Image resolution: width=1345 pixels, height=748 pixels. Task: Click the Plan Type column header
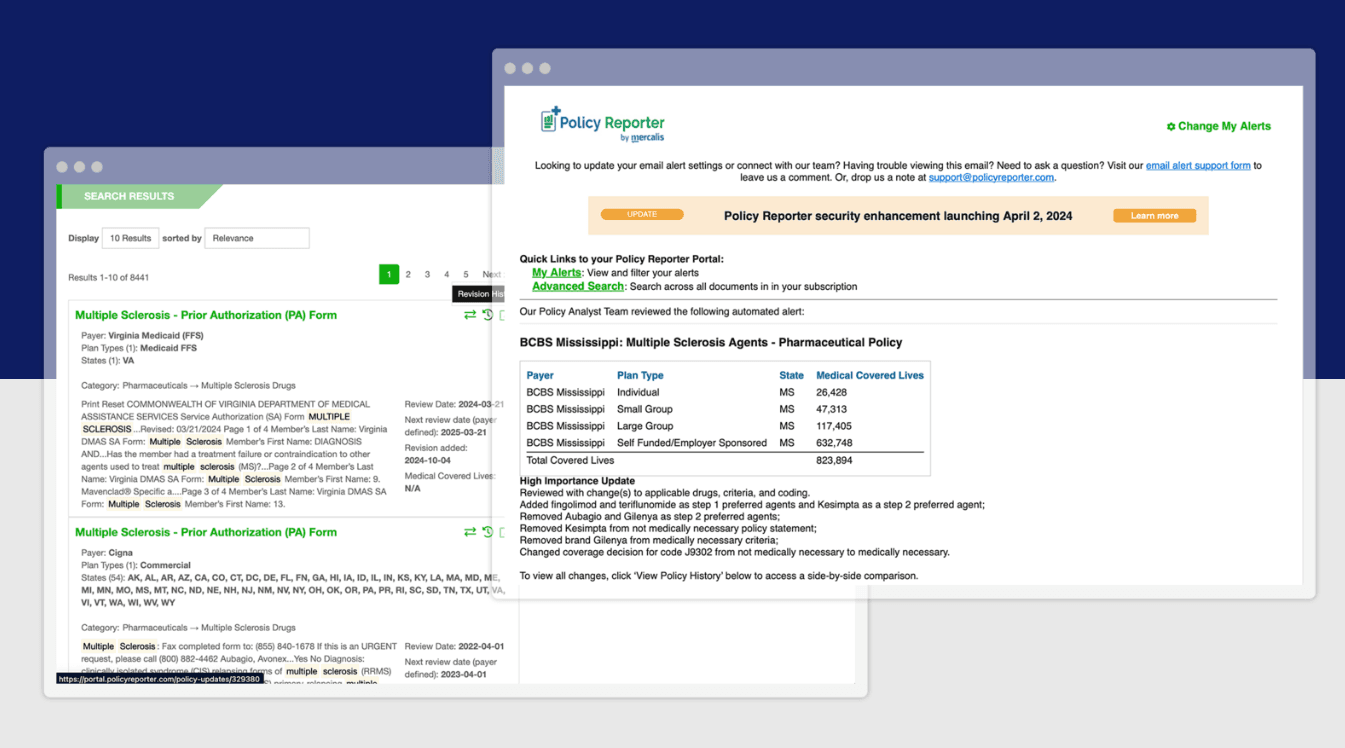(x=640, y=375)
